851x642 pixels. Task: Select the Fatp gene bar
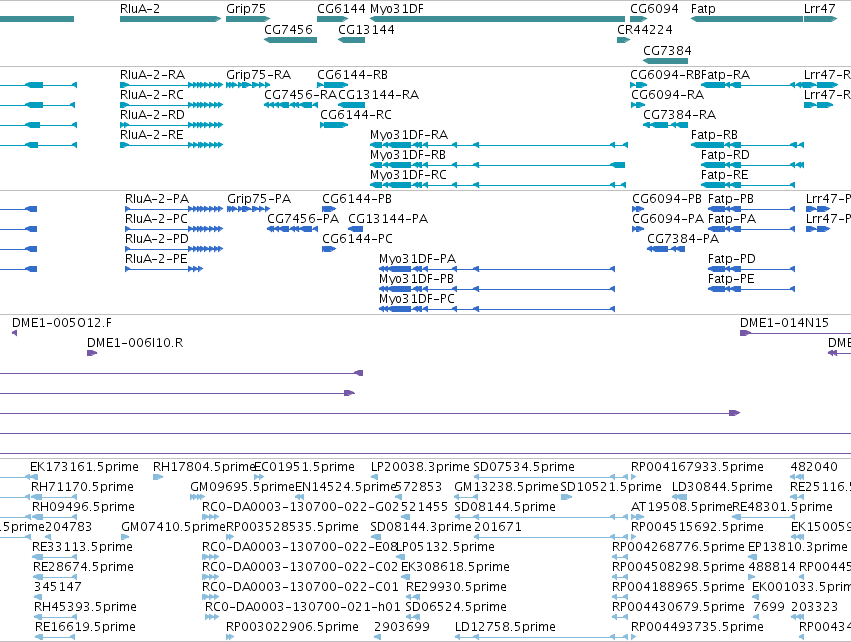pyautogui.click(x=747, y=19)
